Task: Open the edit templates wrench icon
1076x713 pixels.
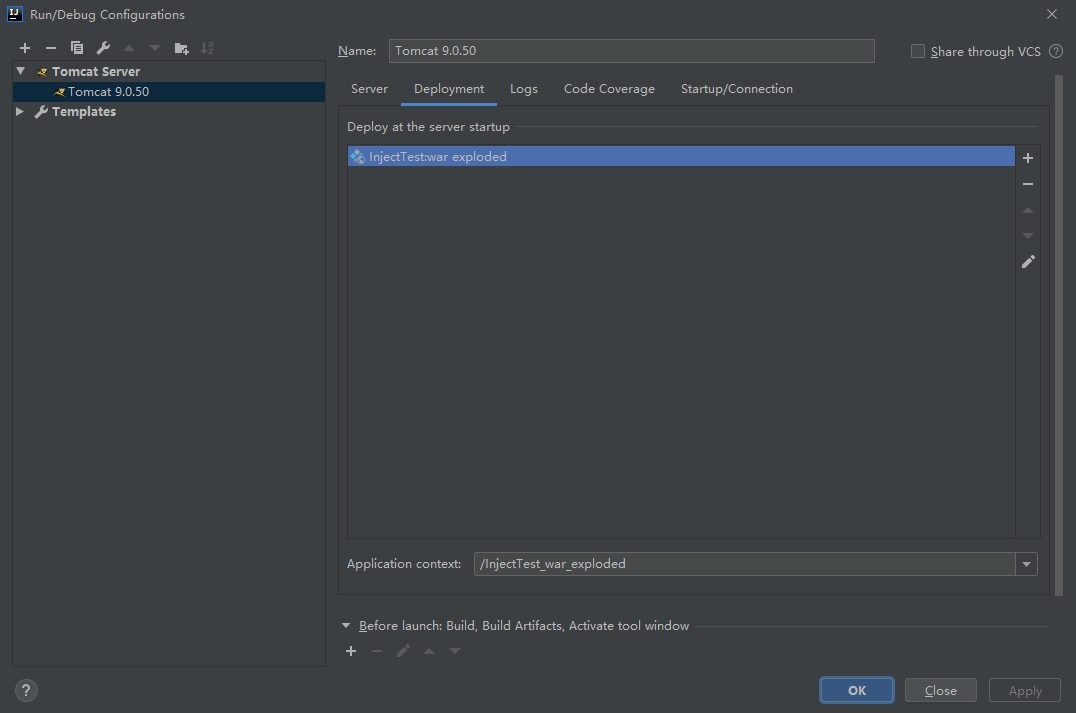Action: point(103,48)
